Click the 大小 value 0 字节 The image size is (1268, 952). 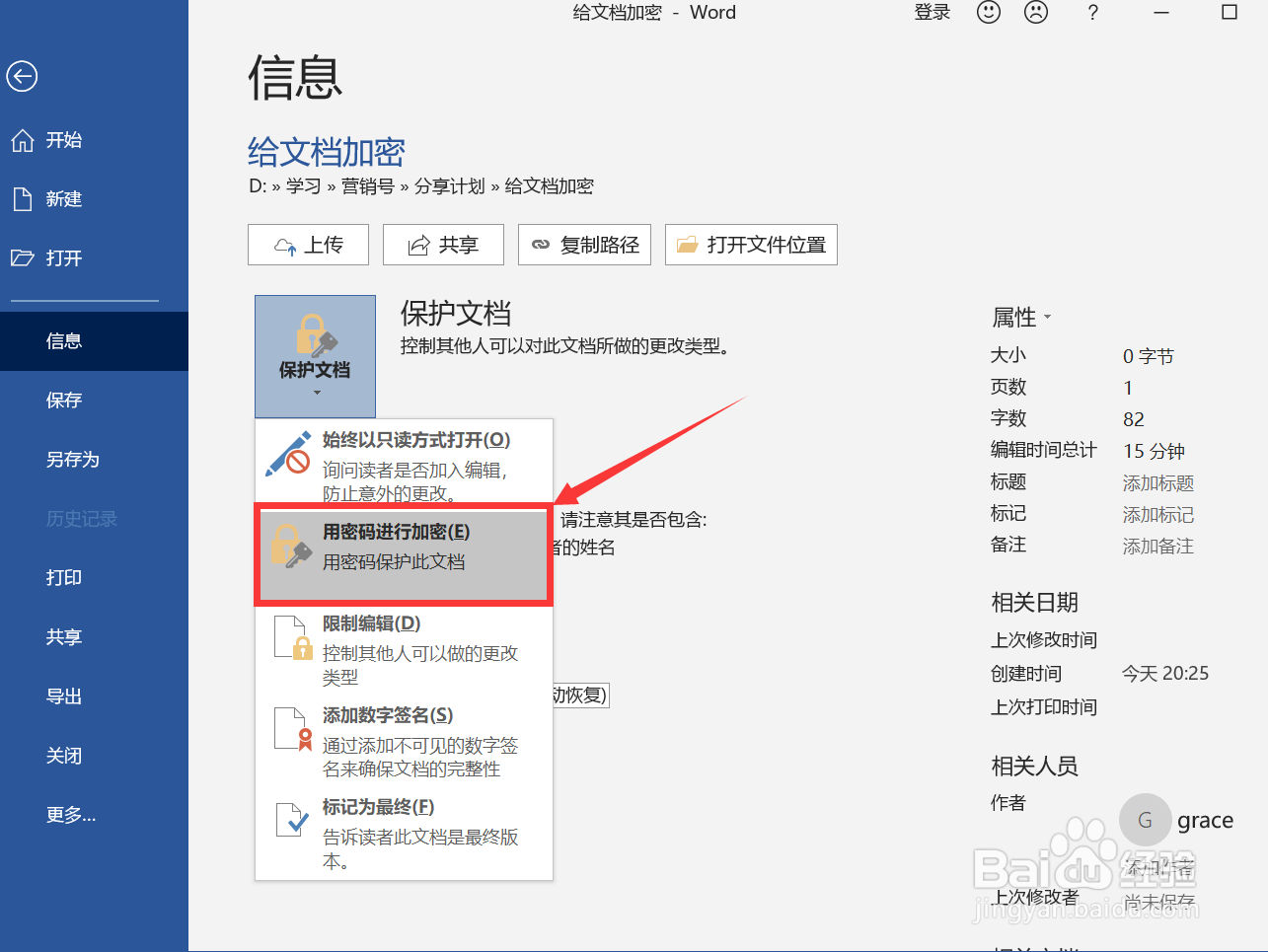[1149, 357]
